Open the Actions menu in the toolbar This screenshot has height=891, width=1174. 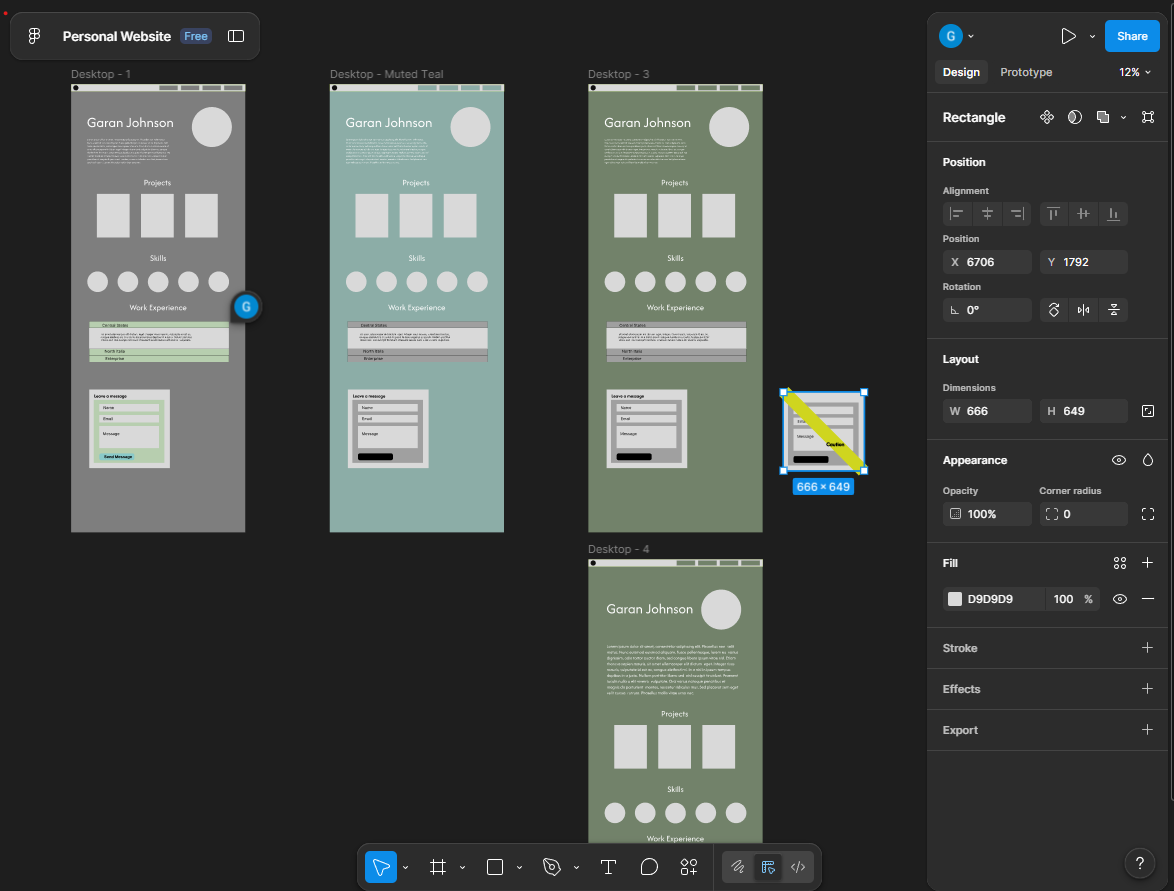pyautogui.click(x=688, y=867)
